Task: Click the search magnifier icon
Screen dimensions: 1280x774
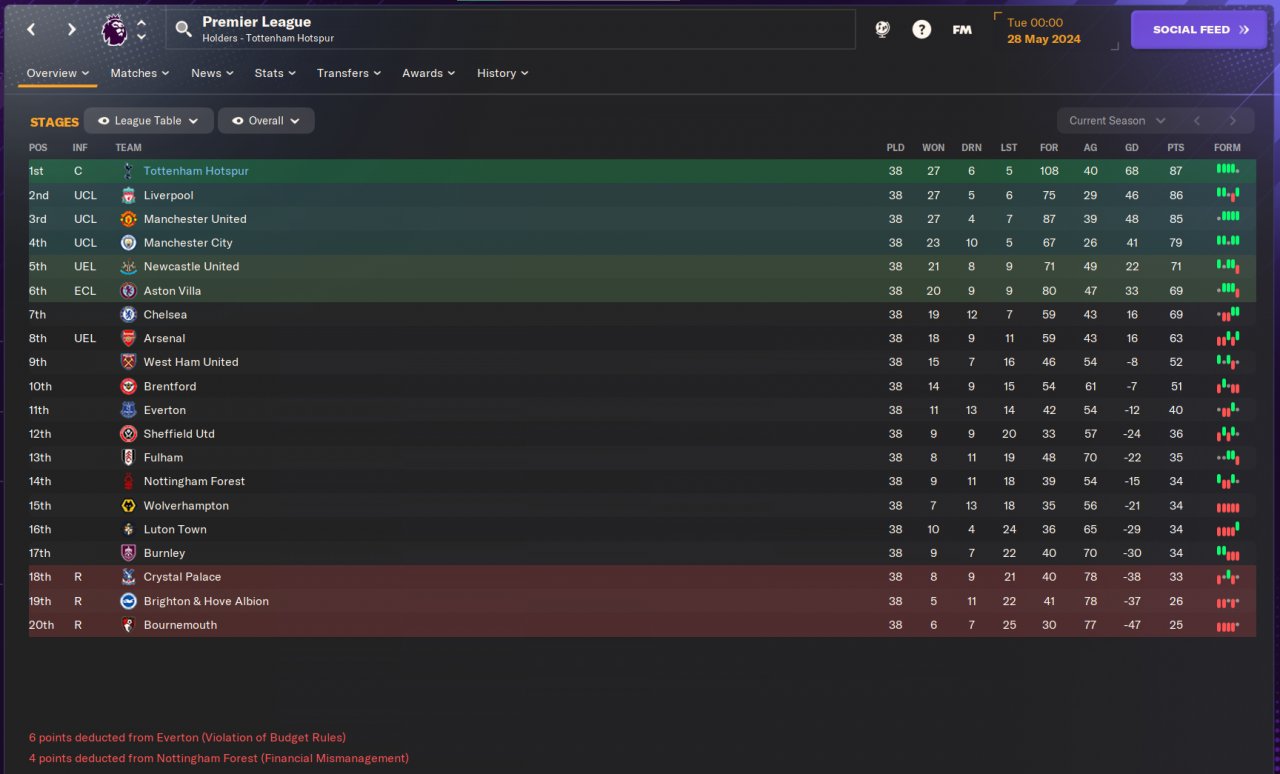Action: 183,30
